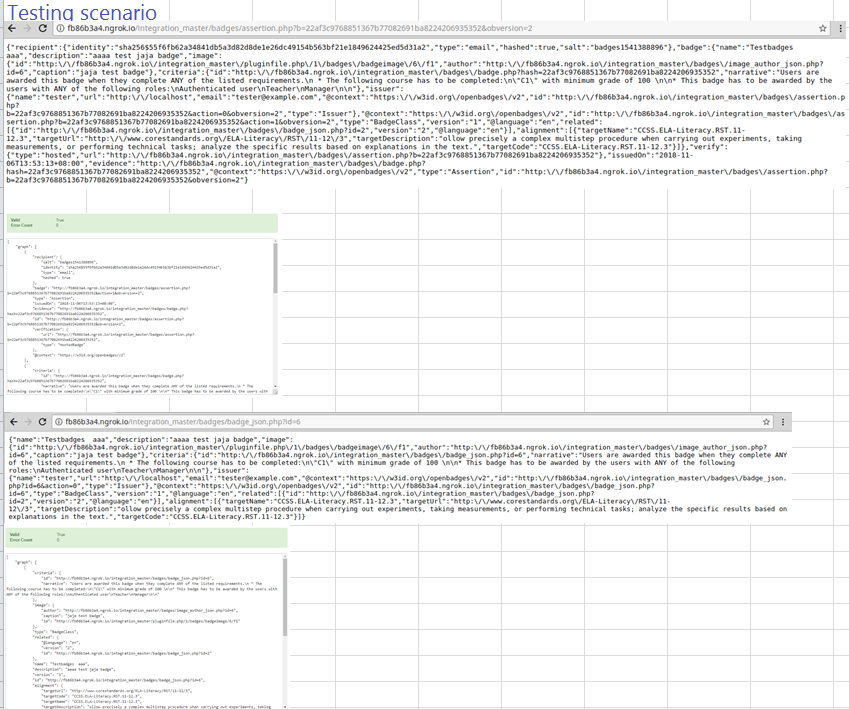Reload the assertion.php page
849x709 pixels.
43,28
